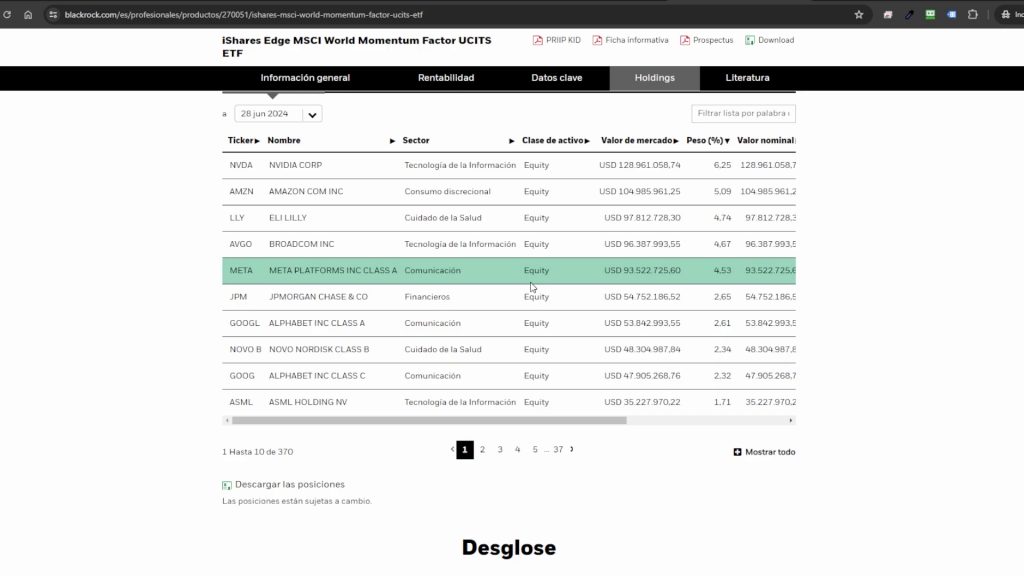Image resolution: width=1024 pixels, height=576 pixels.
Task: Click AMAZON COM INC name cell
Action: 306,191
